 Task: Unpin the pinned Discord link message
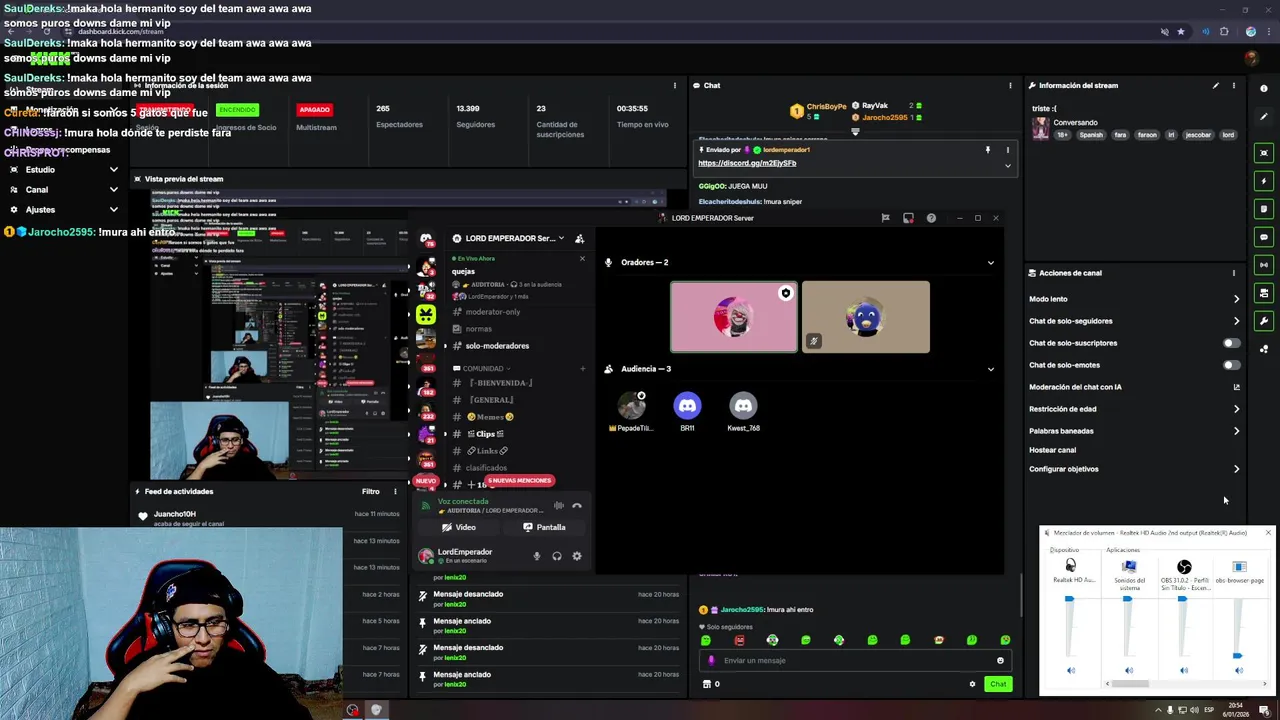[x=988, y=150]
